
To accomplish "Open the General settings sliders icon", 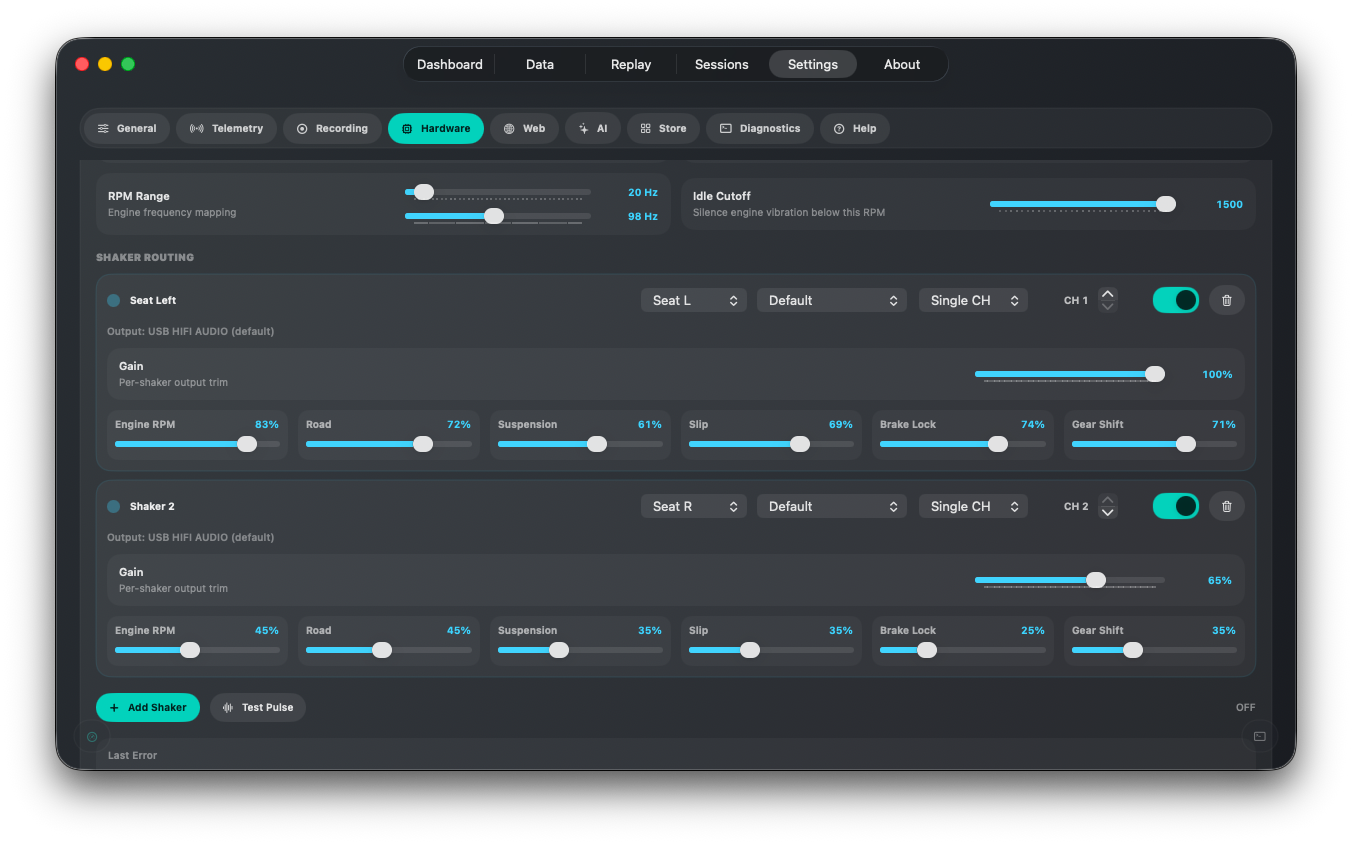I will [x=103, y=129].
